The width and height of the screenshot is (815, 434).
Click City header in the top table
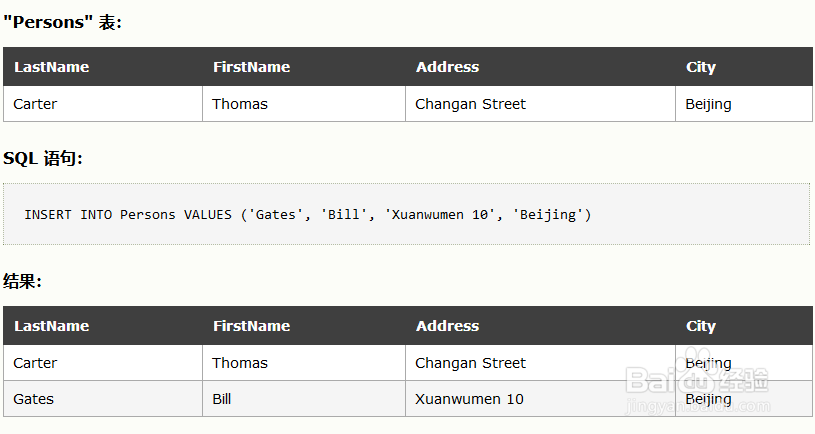coord(700,67)
